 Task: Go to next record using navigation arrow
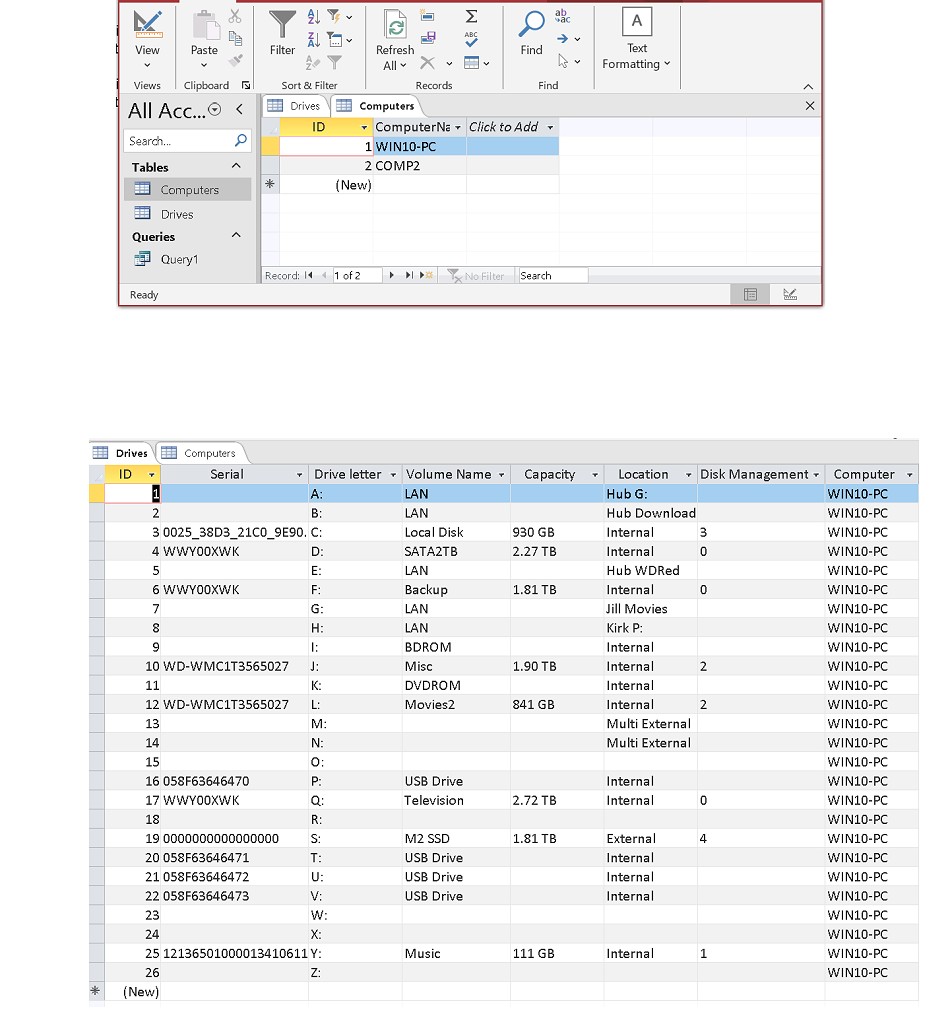pos(392,276)
